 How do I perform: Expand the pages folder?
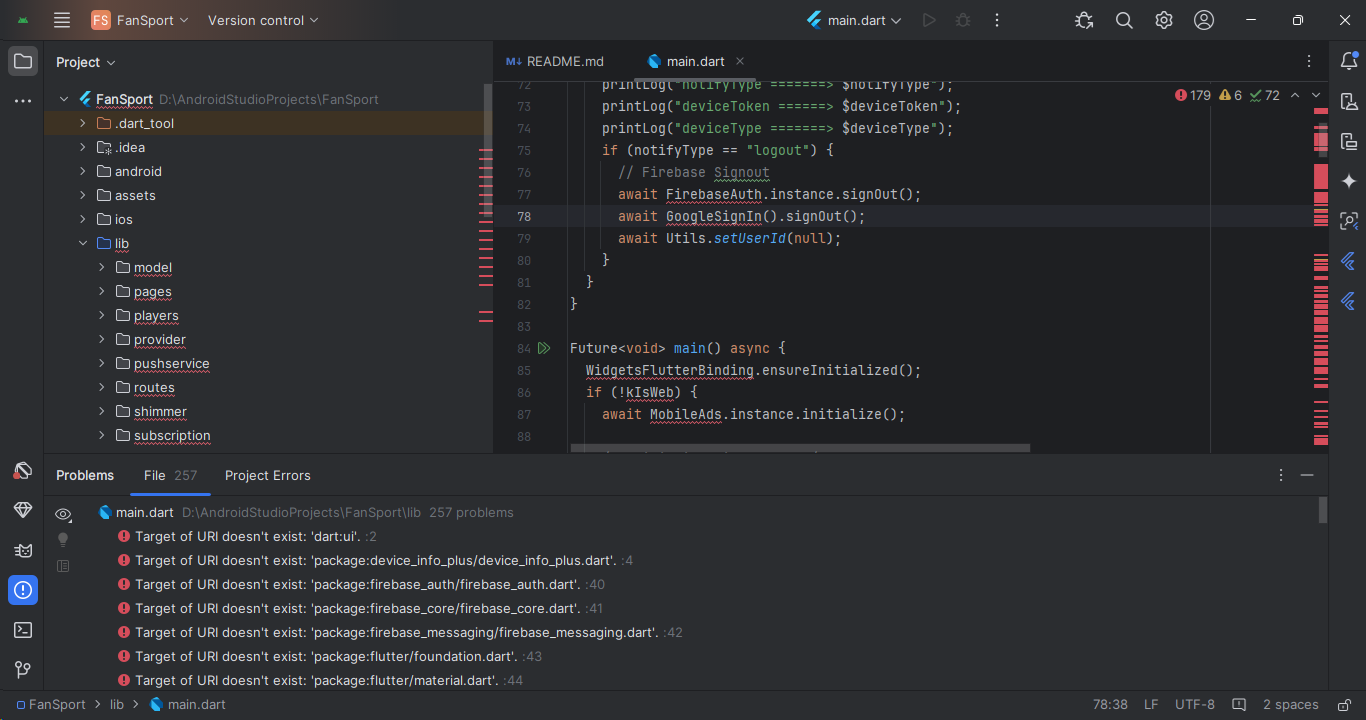pos(102,291)
